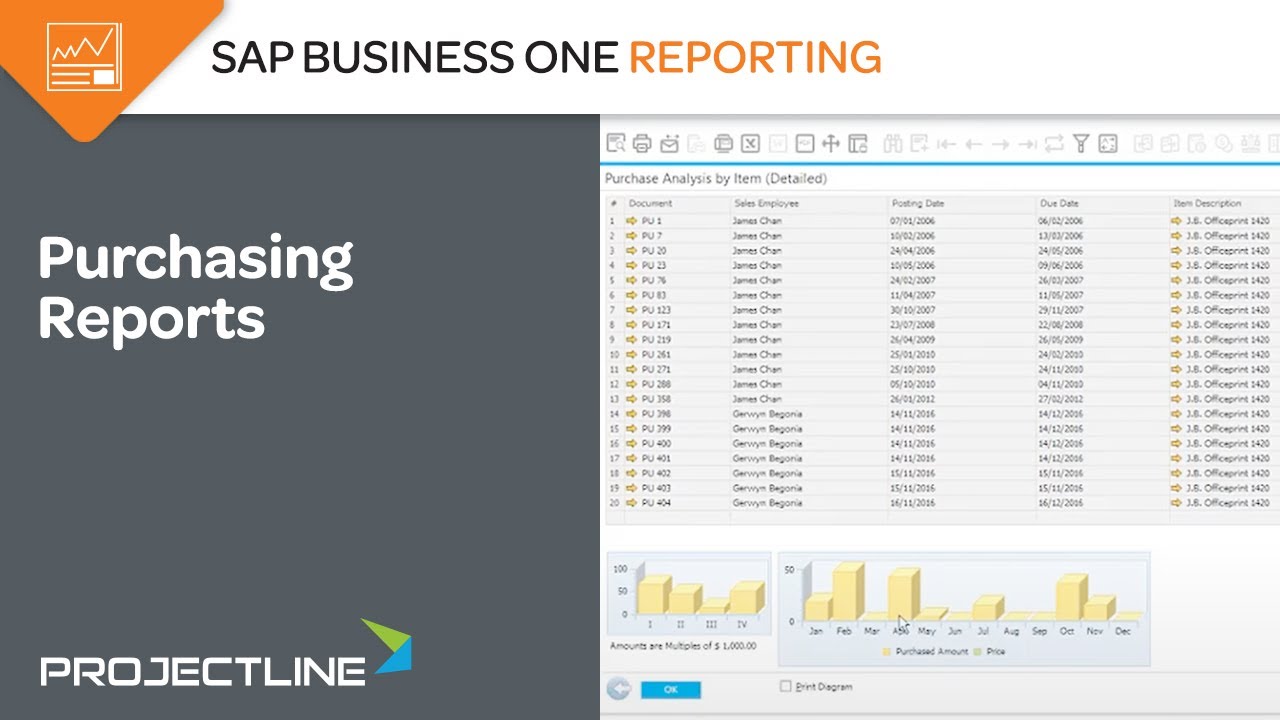Go to previous record arrow icon
1280x720 pixels.
(973, 144)
